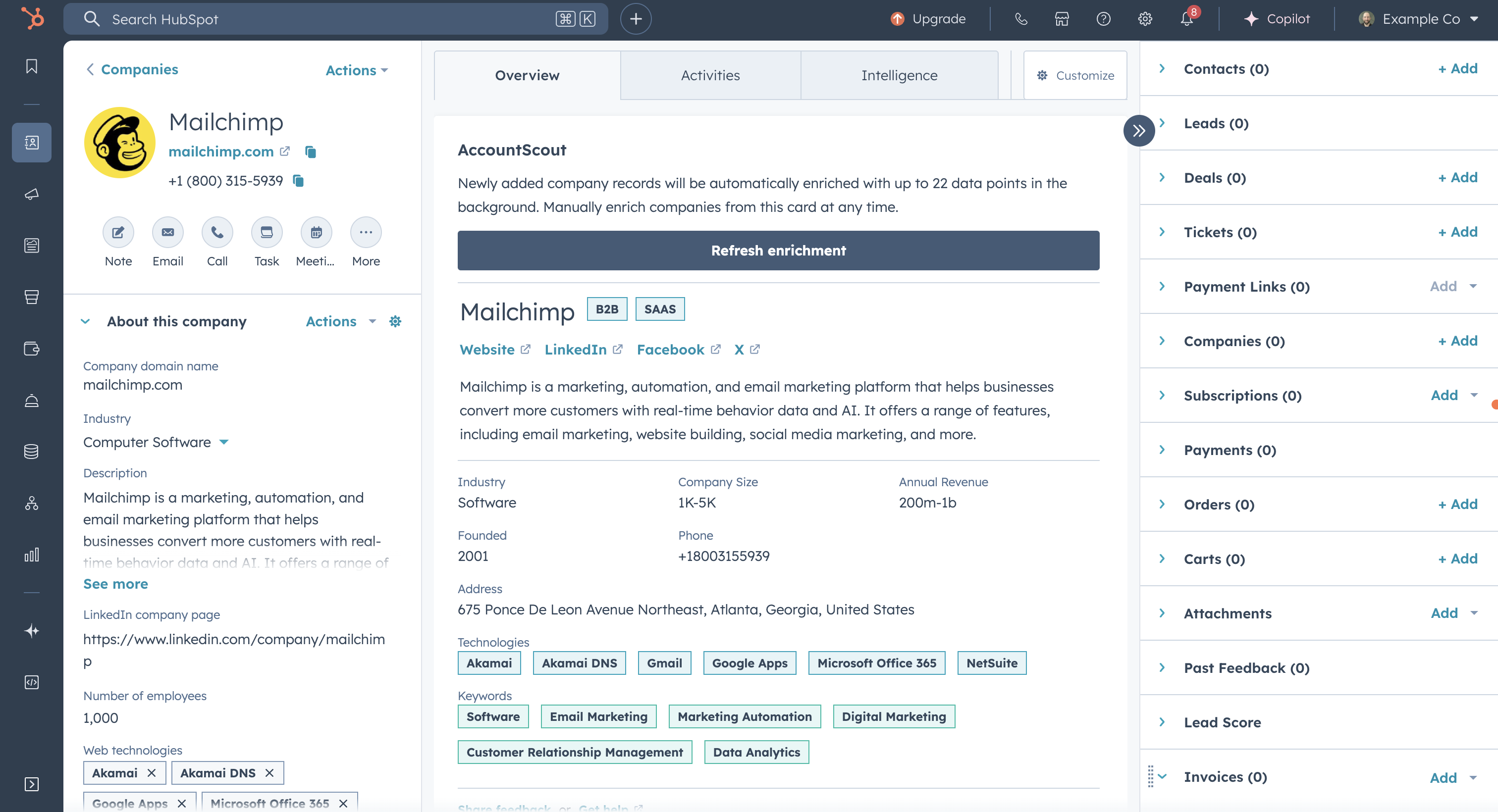Open the HubSpot sprocket home logo

32,18
